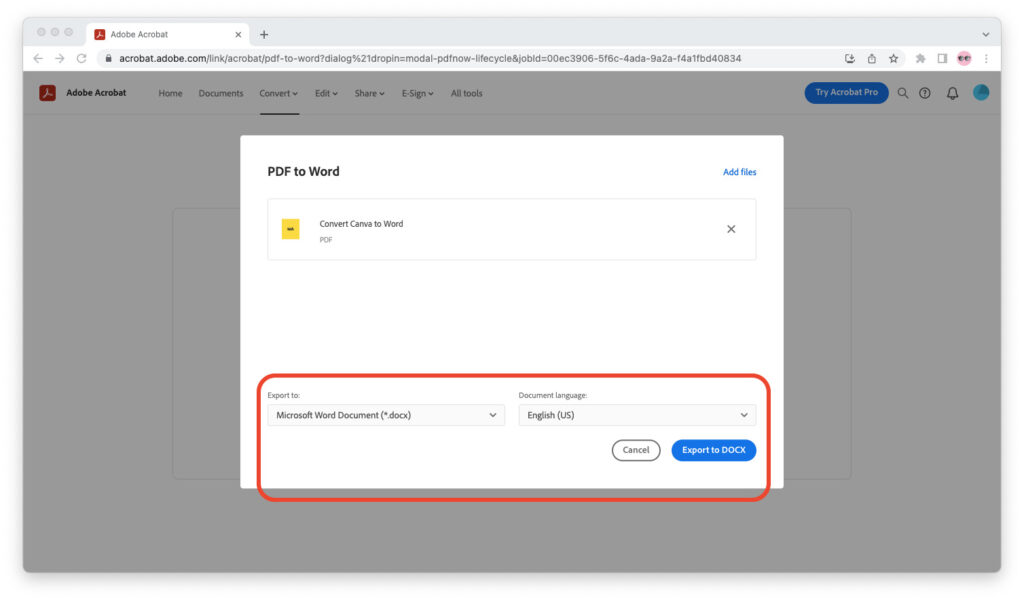This screenshot has width=1024, height=601.
Task: Close the Adobe Acrobat tab
Action: tap(238, 35)
